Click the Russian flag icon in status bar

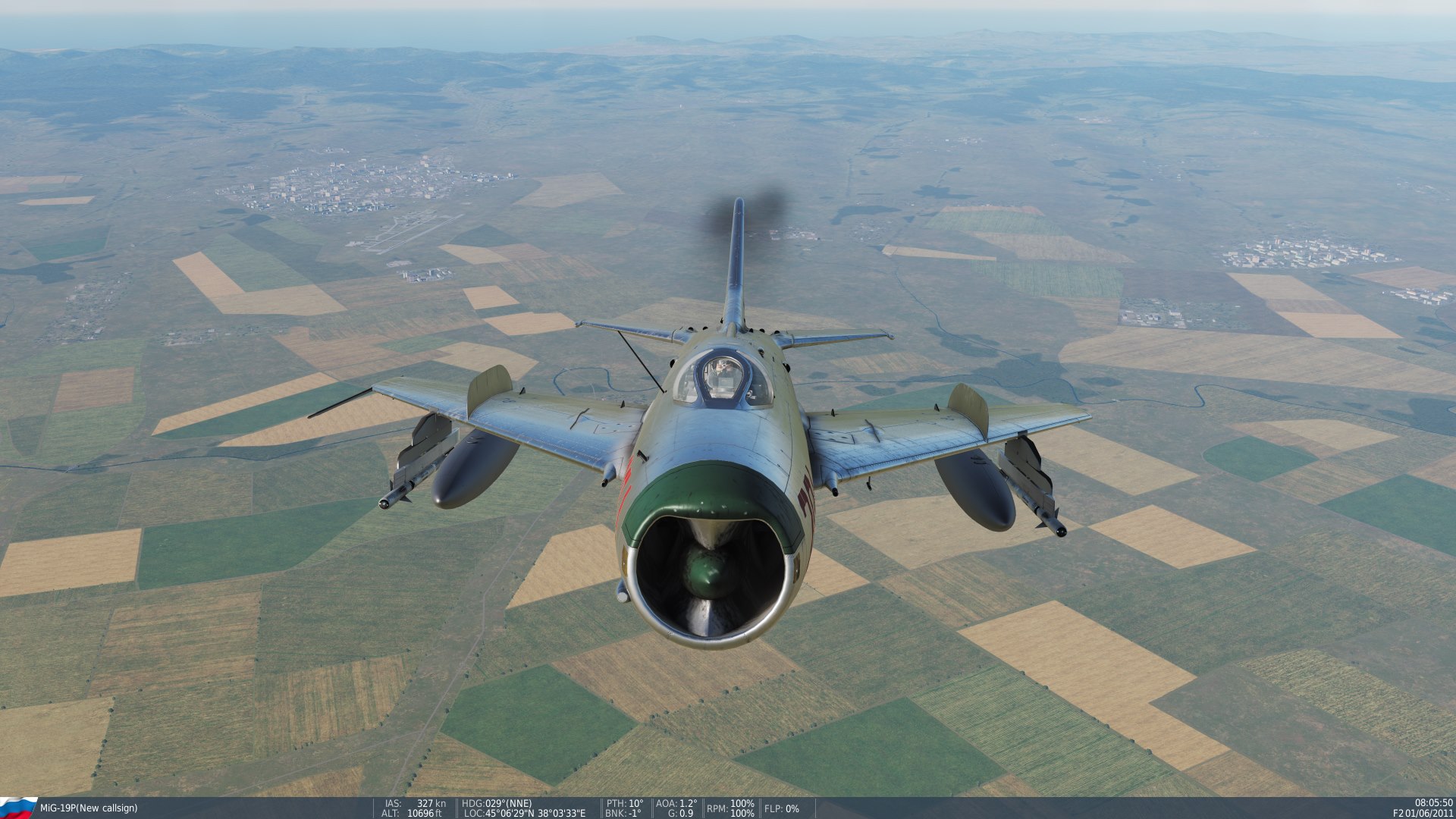pos(18,807)
